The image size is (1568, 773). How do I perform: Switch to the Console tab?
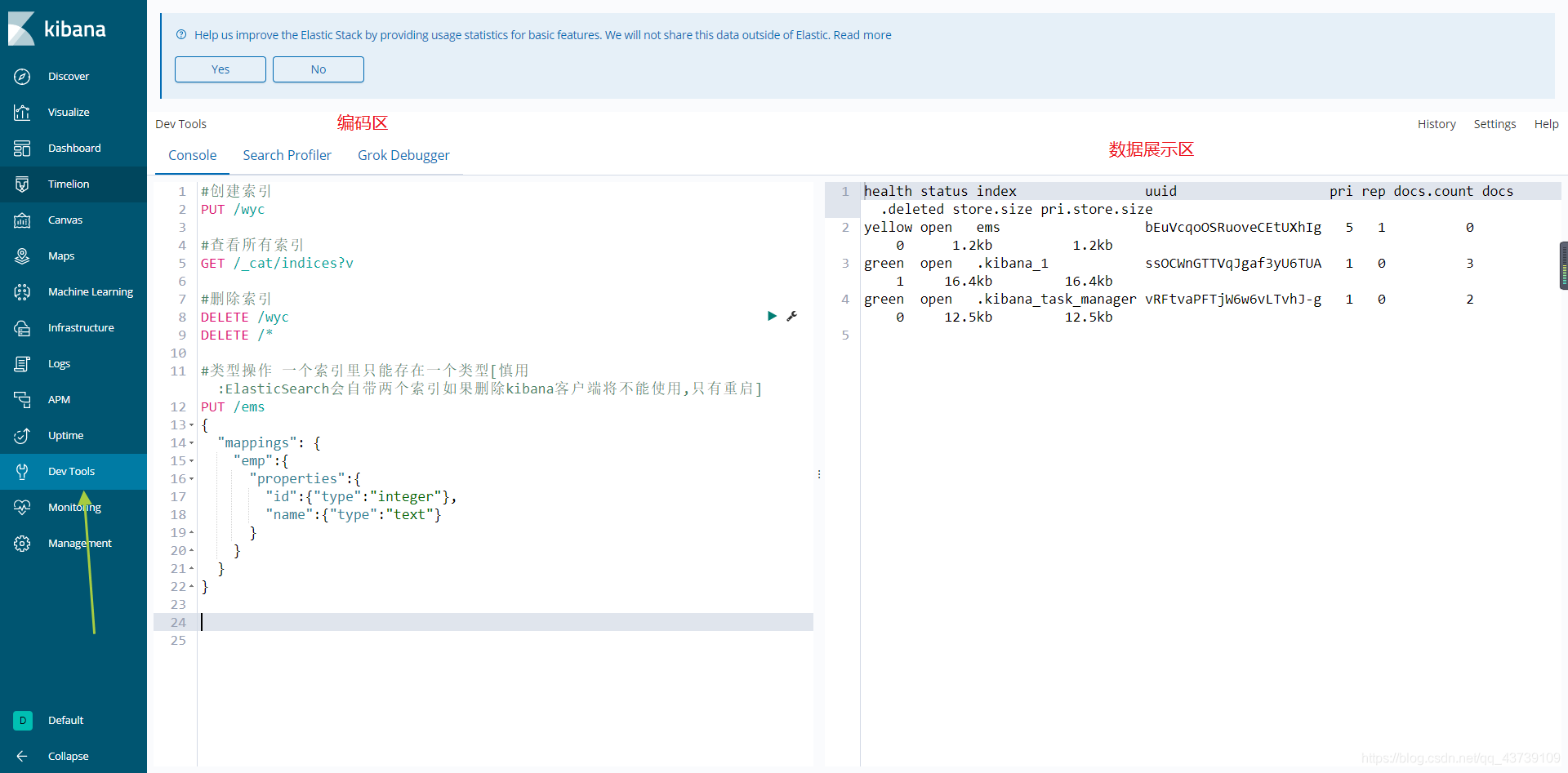click(193, 155)
